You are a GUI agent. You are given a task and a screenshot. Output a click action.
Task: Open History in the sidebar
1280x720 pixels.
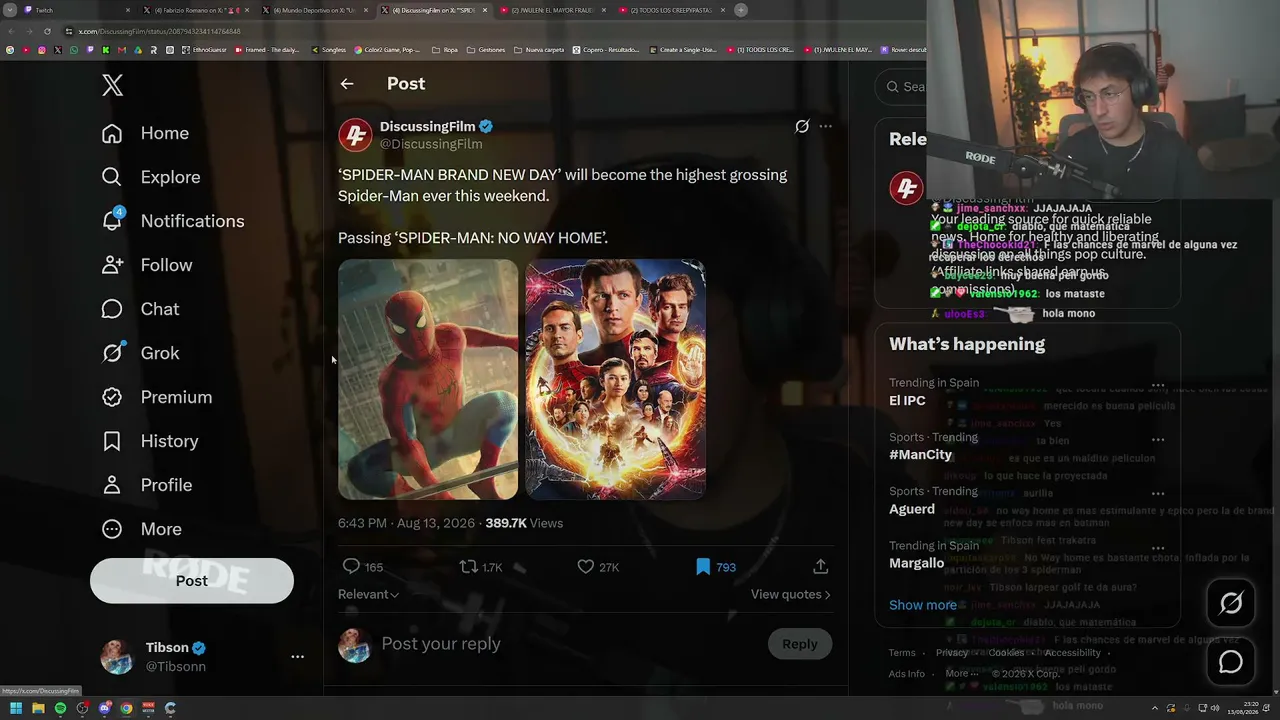tap(150, 441)
